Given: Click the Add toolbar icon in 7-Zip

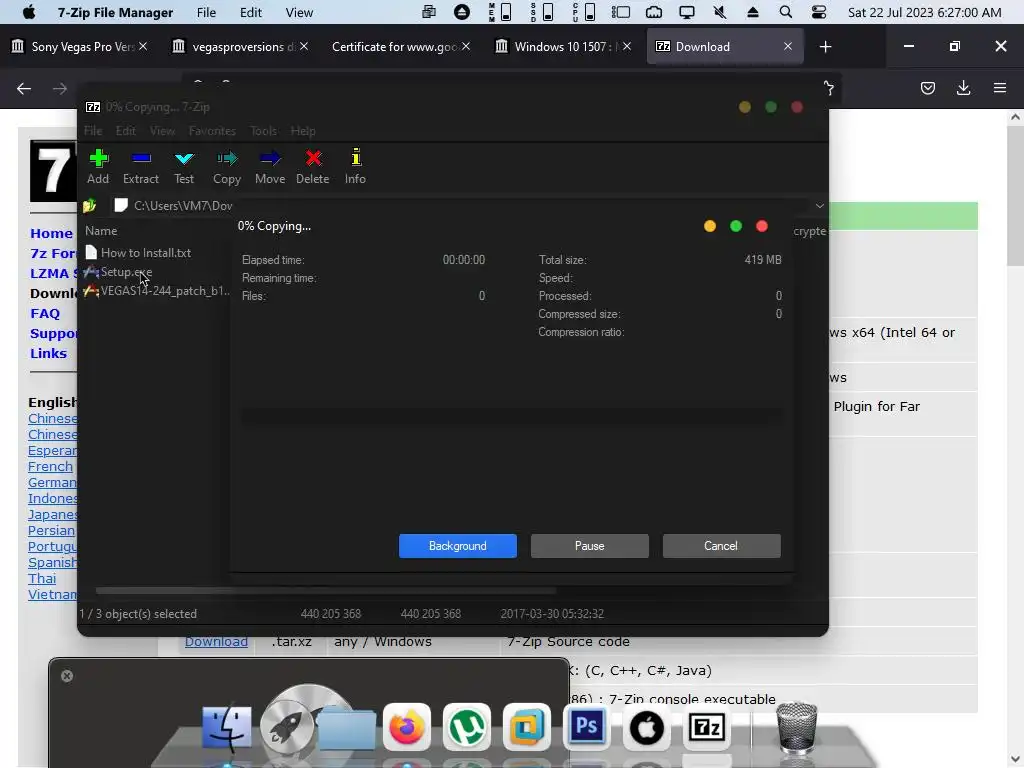Looking at the screenshot, I should coord(98,167).
